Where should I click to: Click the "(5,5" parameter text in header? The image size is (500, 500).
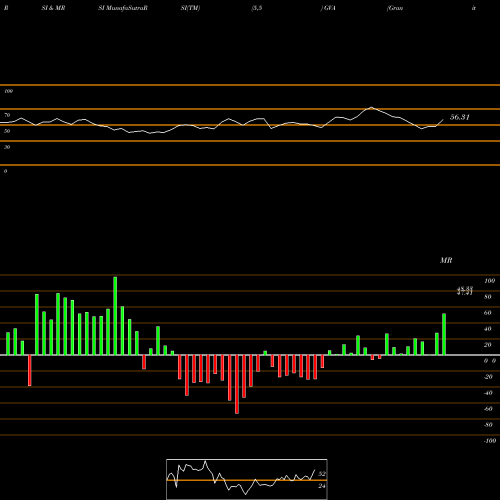pyautogui.click(x=257, y=8)
